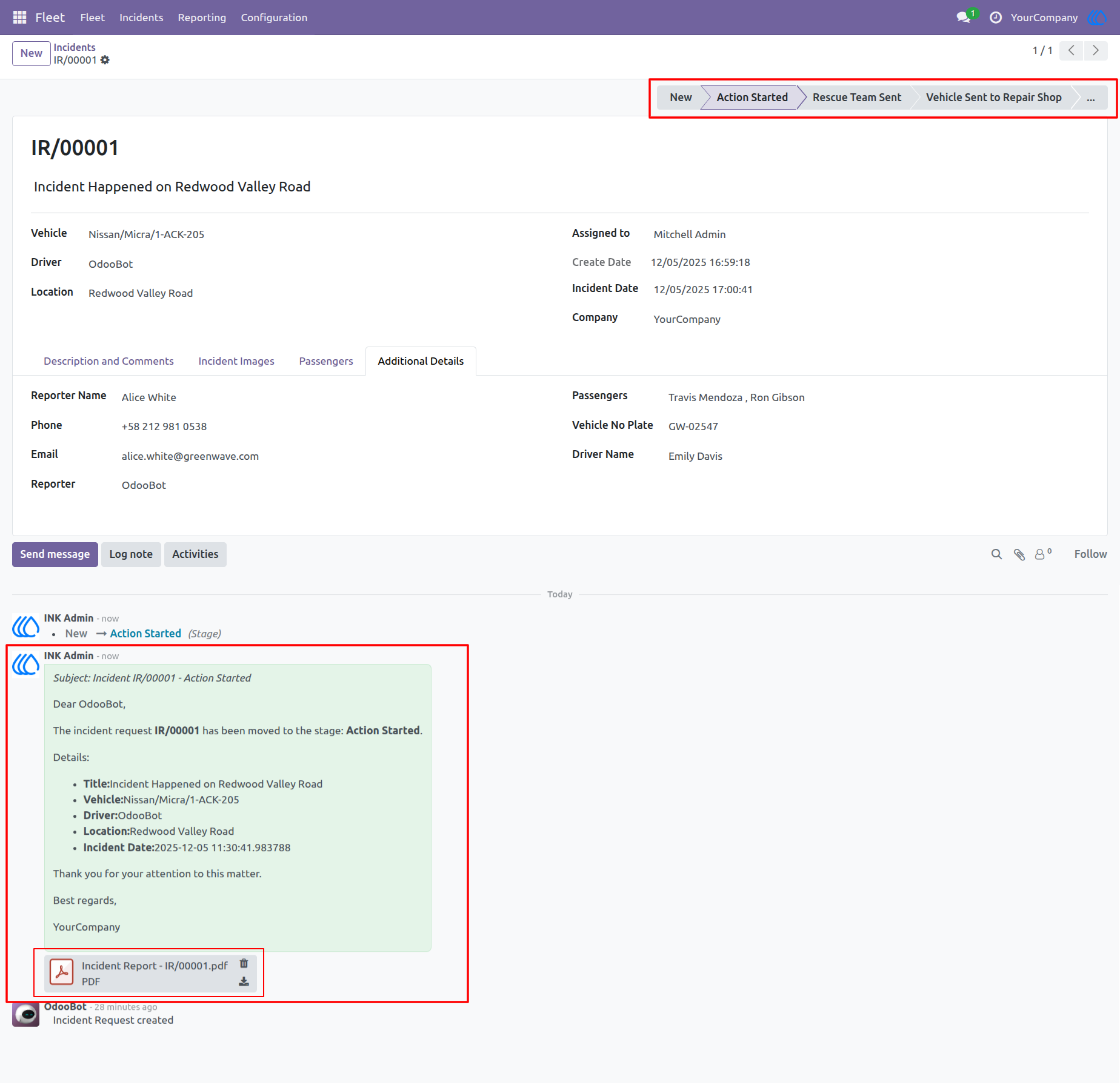Click the incident title field
This screenshot has height=1085, width=1120.
pyautogui.click(x=172, y=187)
